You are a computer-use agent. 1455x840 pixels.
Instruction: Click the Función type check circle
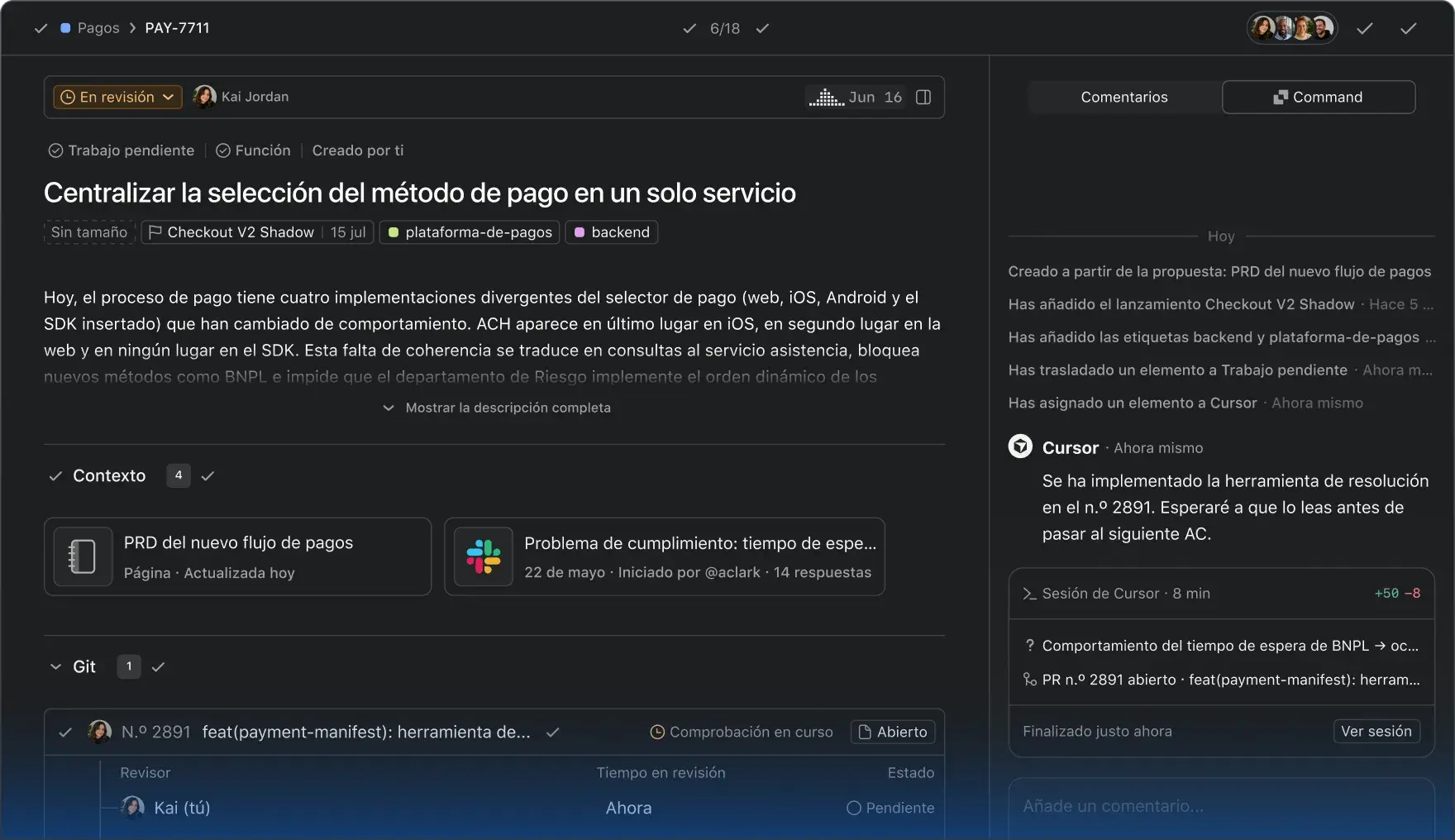click(222, 150)
